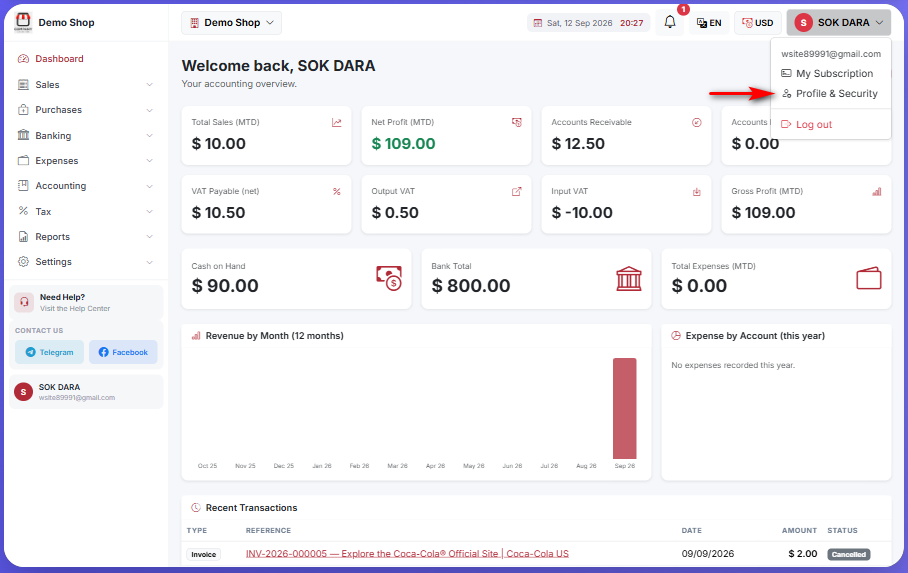This screenshot has height=573, width=908.
Task: Switch currency using the USD button
Action: point(757,23)
